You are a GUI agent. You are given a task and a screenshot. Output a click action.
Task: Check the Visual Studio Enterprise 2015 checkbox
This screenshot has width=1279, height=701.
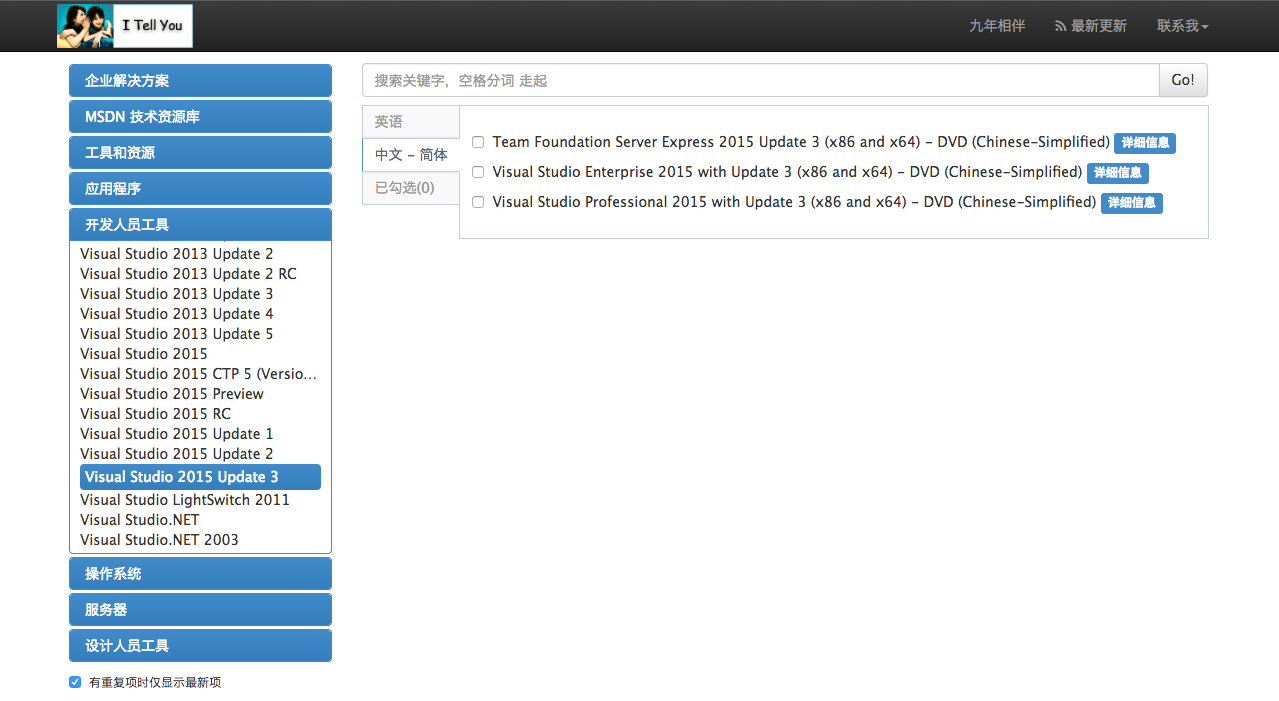(x=477, y=171)
